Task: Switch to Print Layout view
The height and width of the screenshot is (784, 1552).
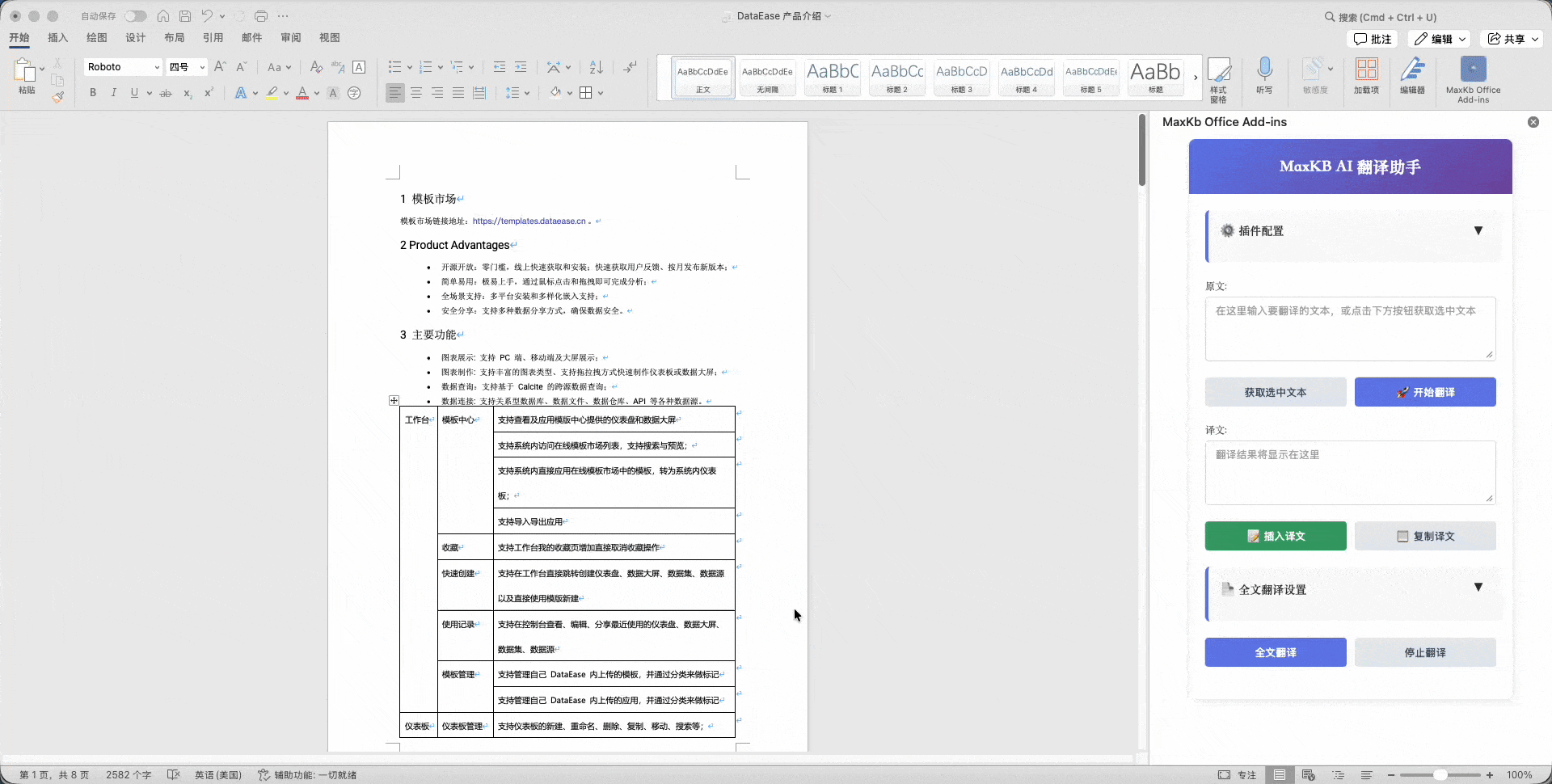Action: pos(1280,774)
